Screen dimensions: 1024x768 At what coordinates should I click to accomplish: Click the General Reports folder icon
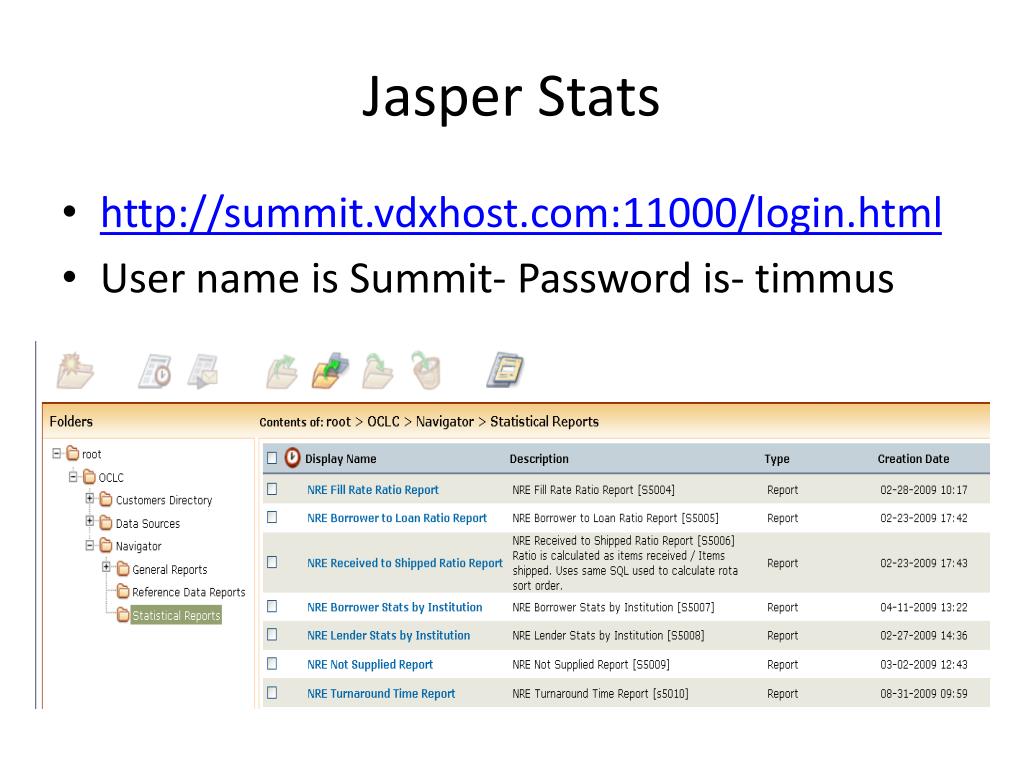(123, 569)
